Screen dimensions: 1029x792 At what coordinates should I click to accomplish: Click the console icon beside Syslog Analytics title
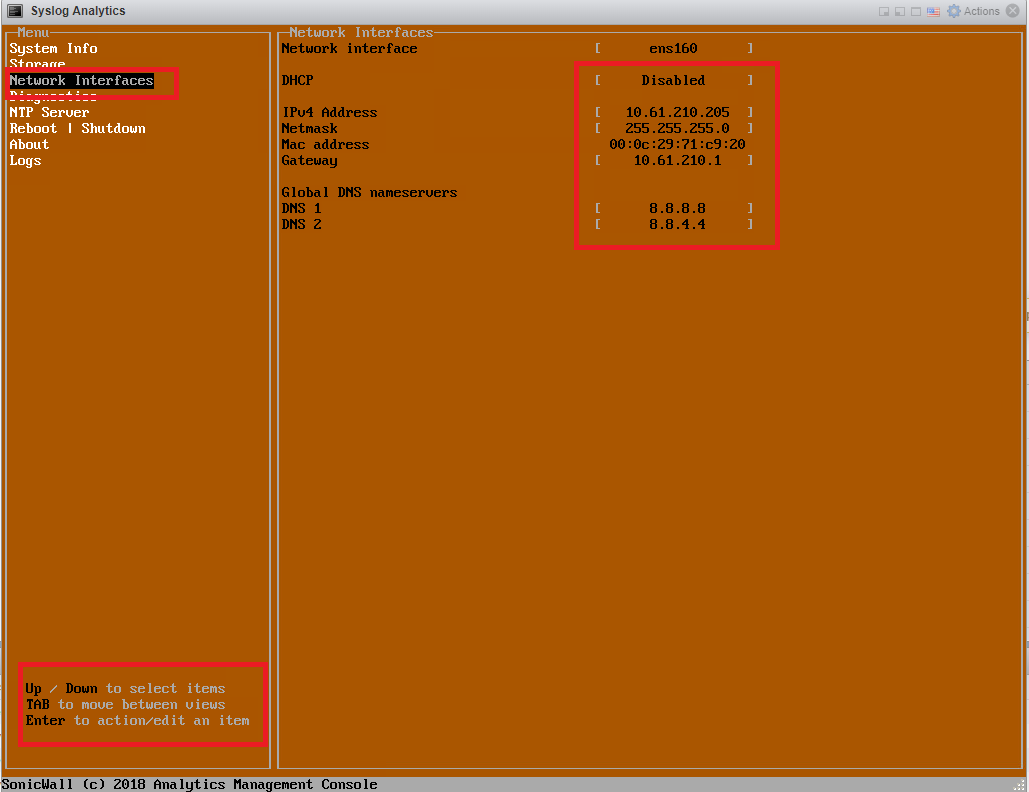pyautogui.click(x=15, y=11)
